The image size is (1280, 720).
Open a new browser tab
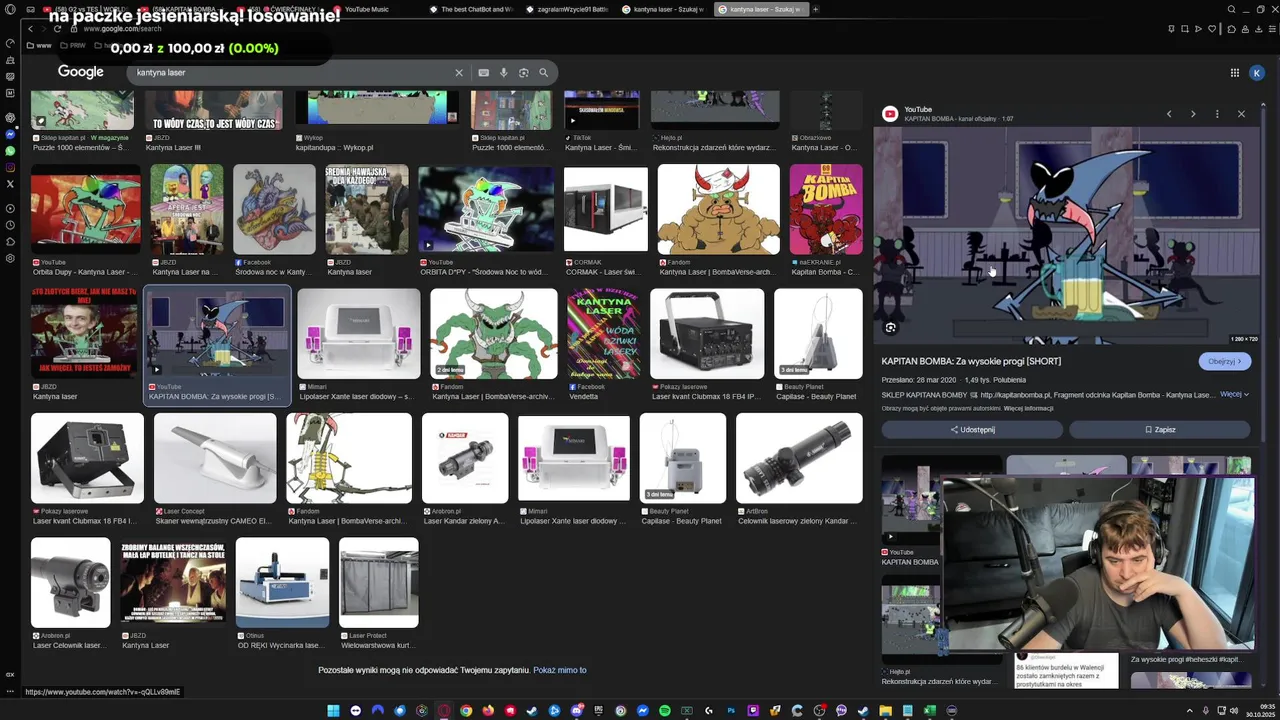pos(815,9)
